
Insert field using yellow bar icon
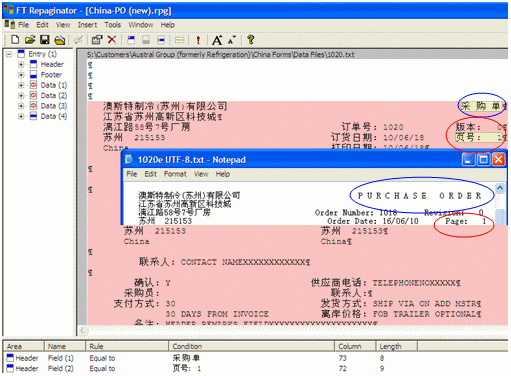(179, 40)
